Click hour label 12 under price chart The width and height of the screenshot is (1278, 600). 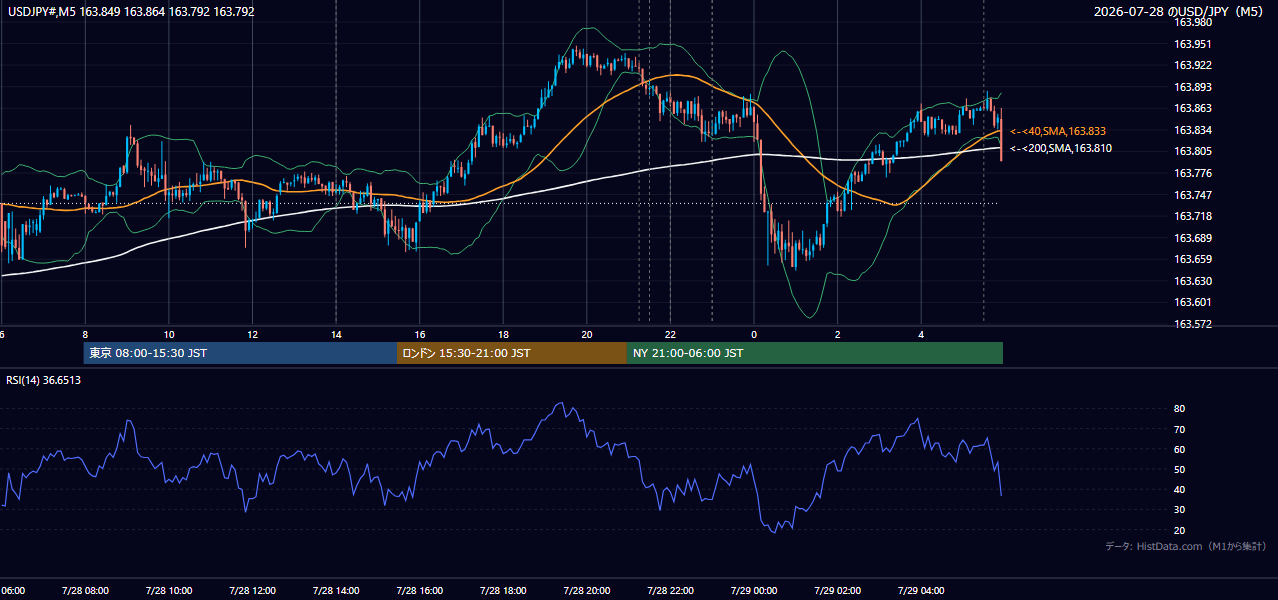point(252,335)
